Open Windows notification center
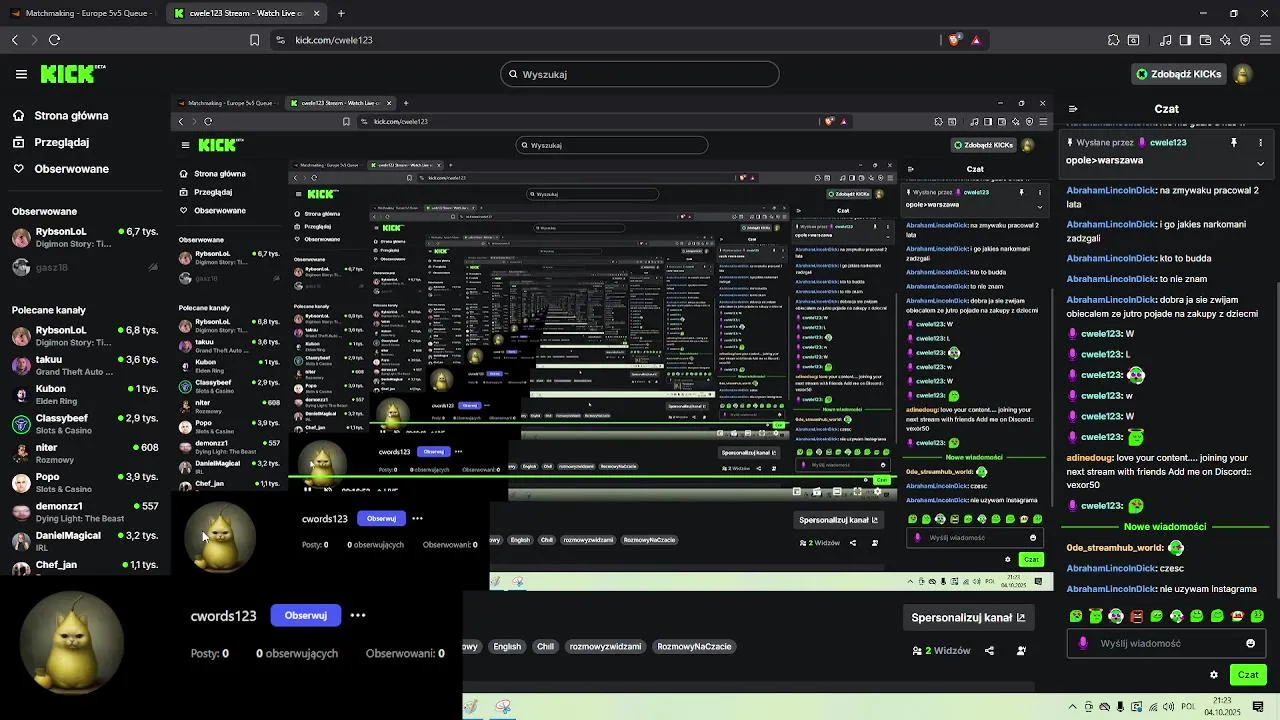1280x720 pixels. 1258,707
